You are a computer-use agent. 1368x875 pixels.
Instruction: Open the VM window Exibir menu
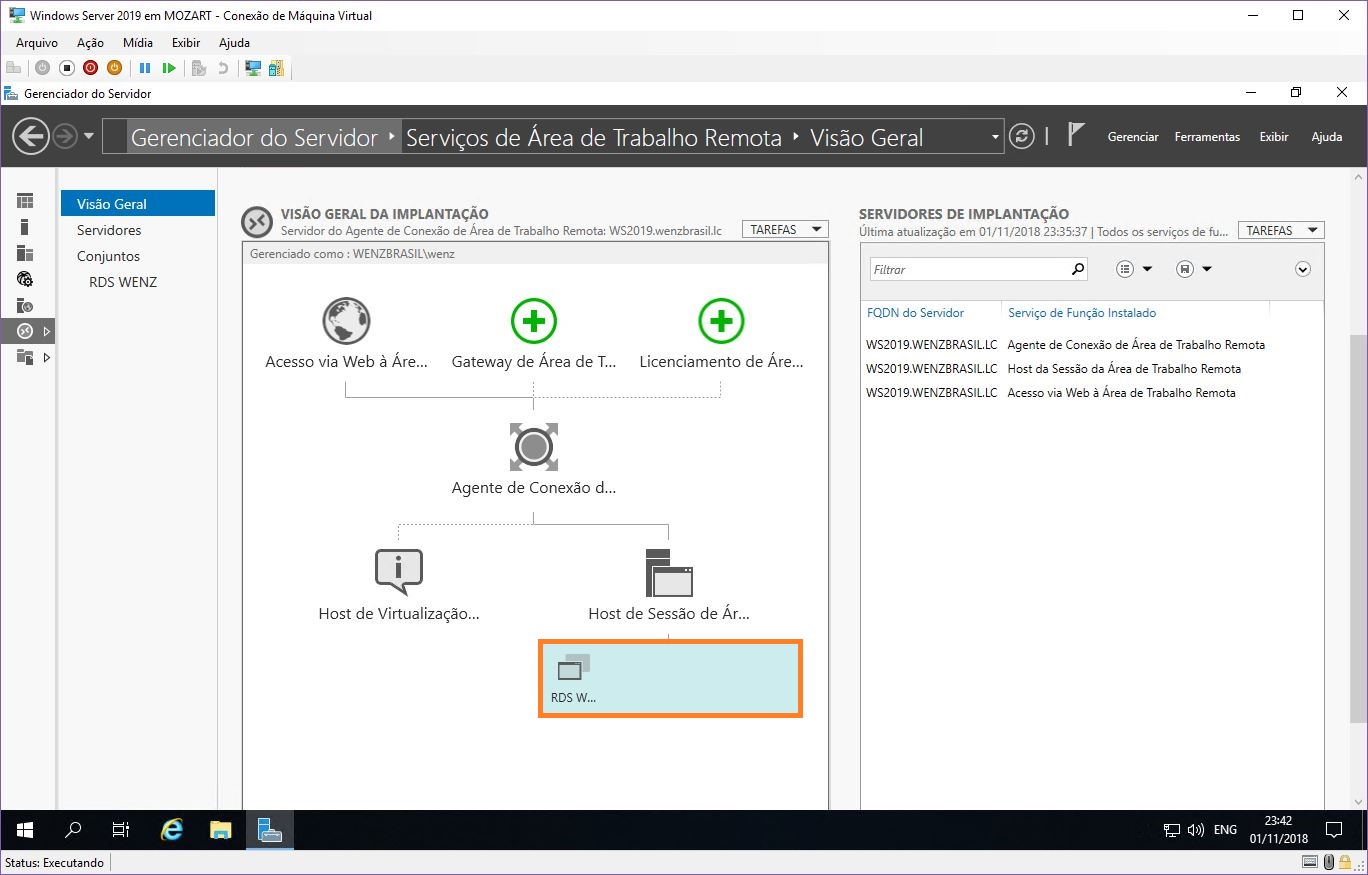click(186, 43)
